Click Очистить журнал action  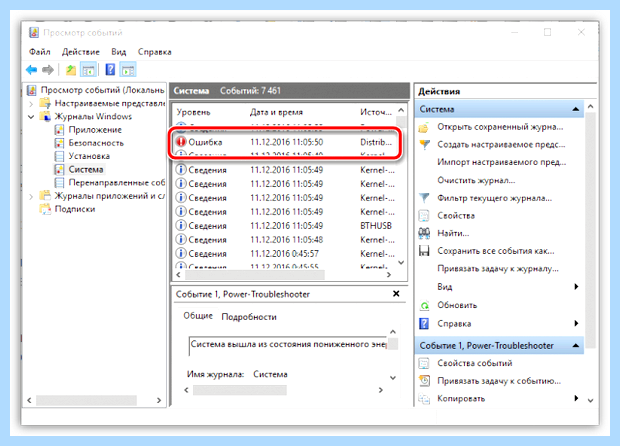(476, 180)
